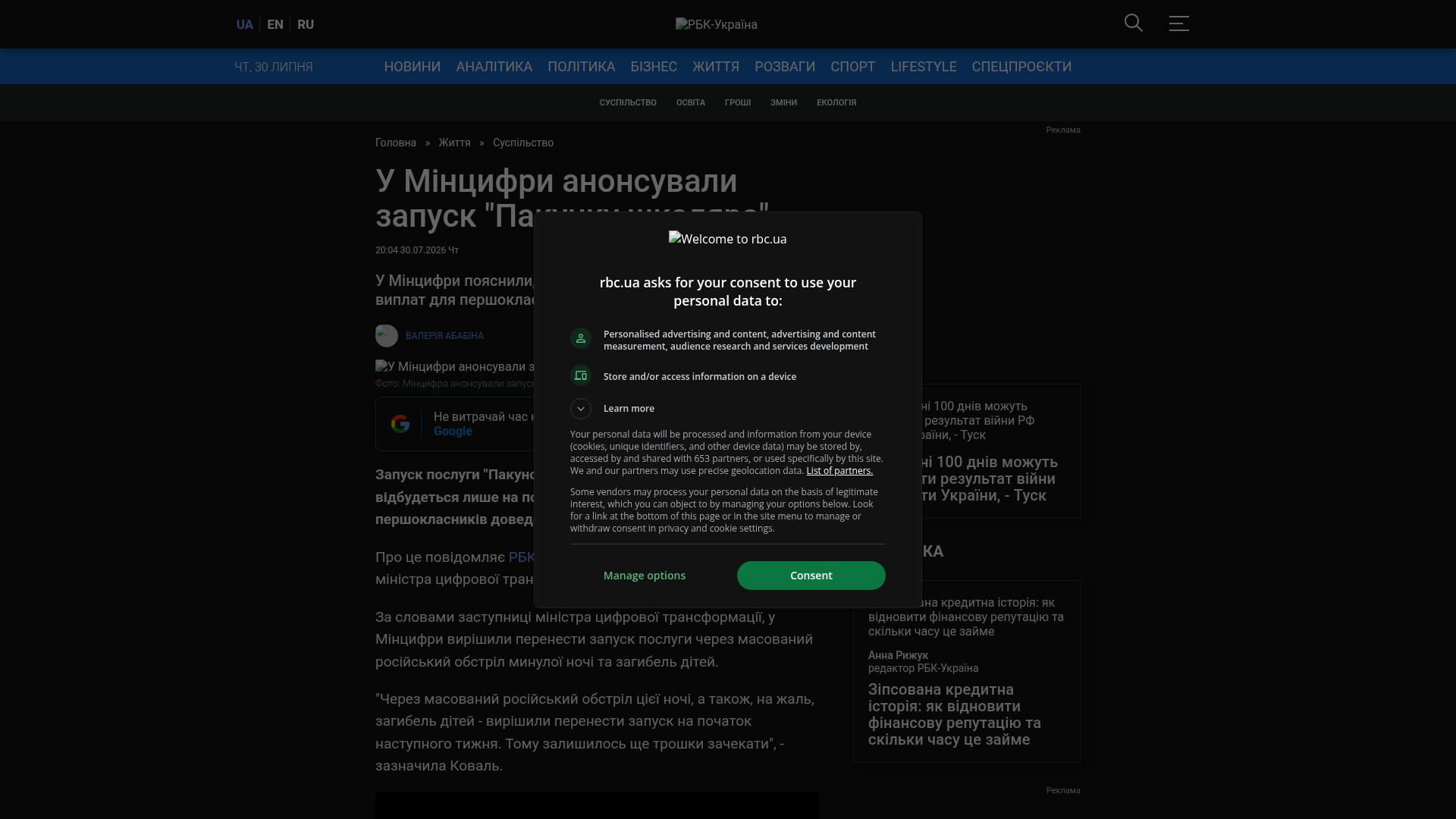Open bold Зіпсована кредитна історія headline
Image resolution: width=1456 pixels, height=819 pixels.
955,714
